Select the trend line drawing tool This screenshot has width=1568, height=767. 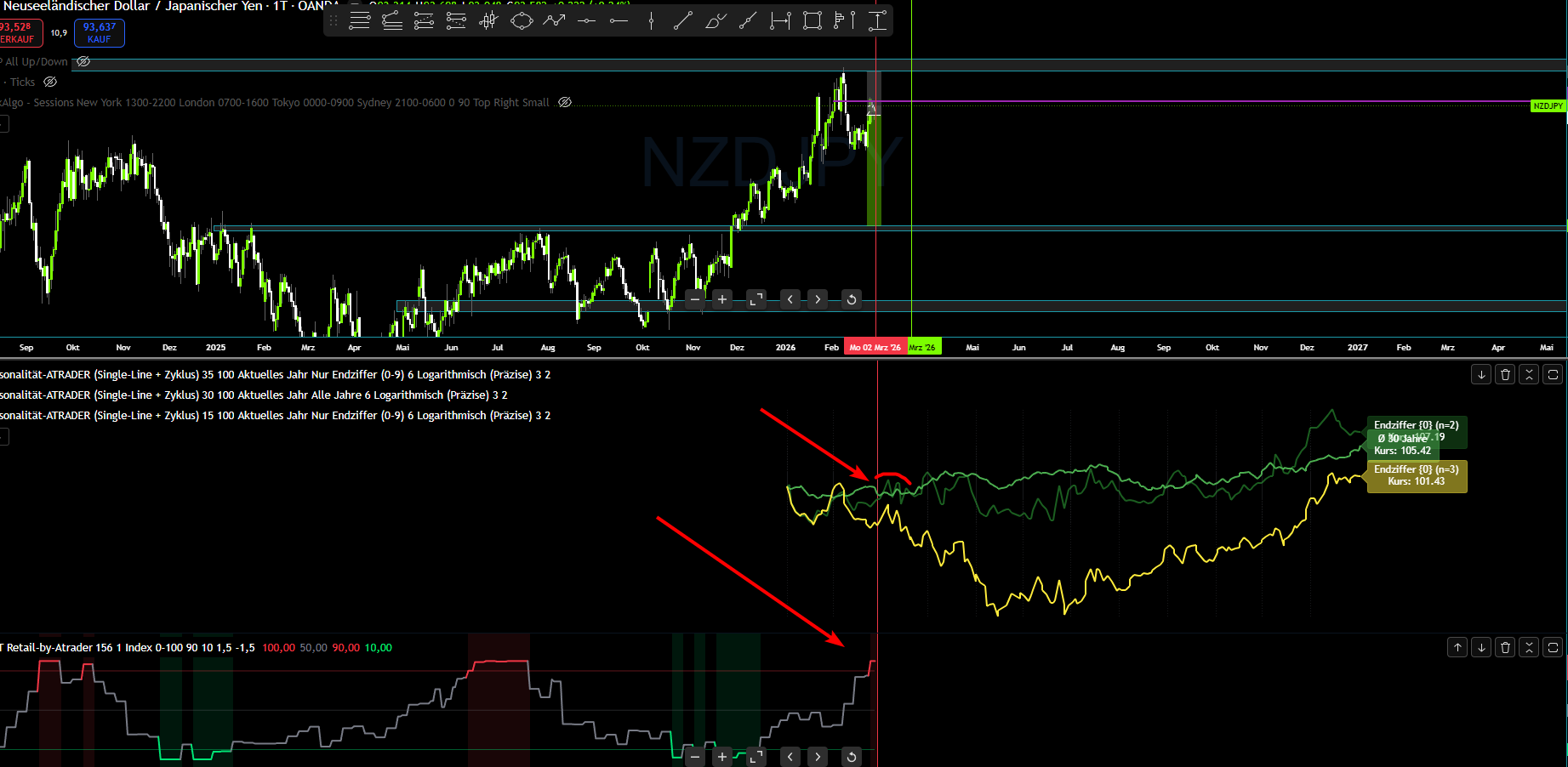click(x=682, y=20)
